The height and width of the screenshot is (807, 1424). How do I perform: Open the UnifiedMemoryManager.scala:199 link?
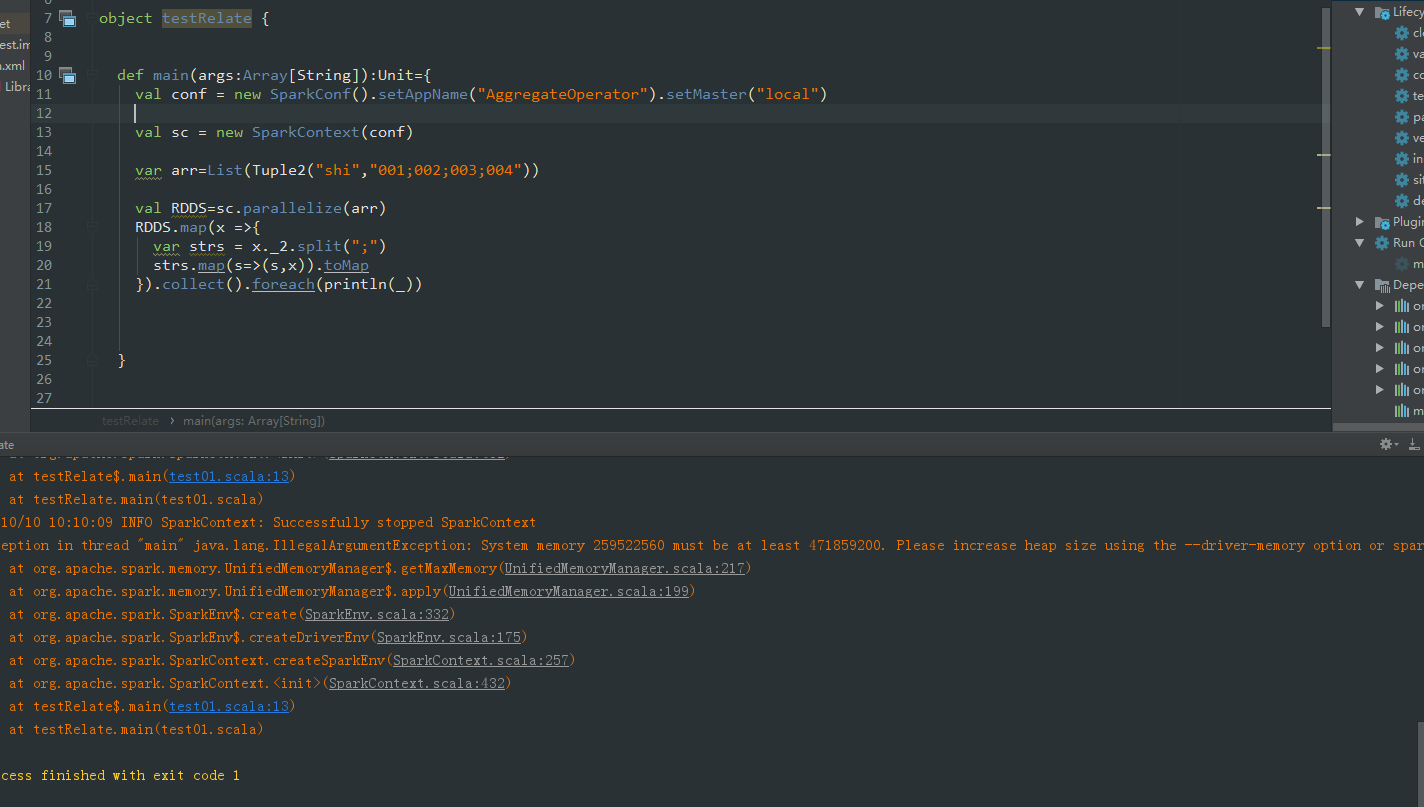coord(569,591)
